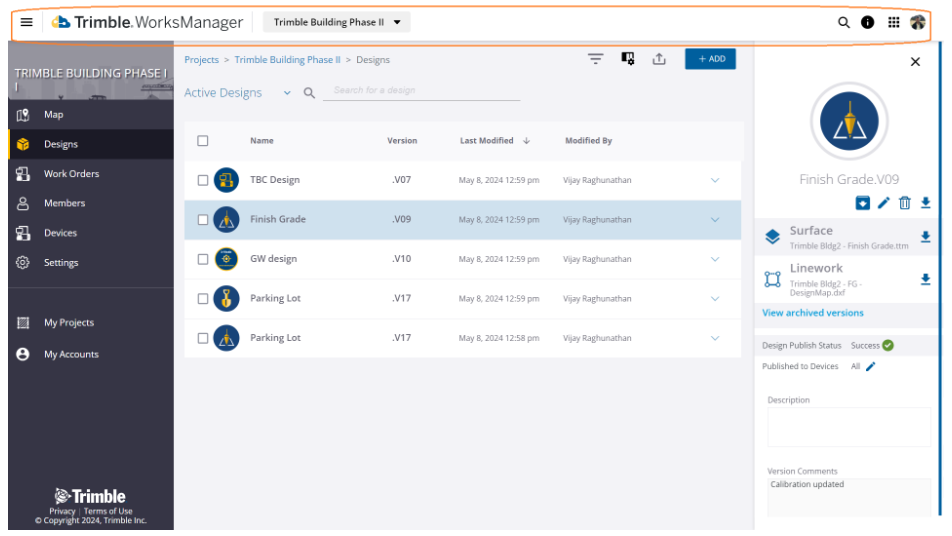Viewport: 952px width, 536px height.
Task: Check the TBC Design row checkbox
Action: click(203, 180)
